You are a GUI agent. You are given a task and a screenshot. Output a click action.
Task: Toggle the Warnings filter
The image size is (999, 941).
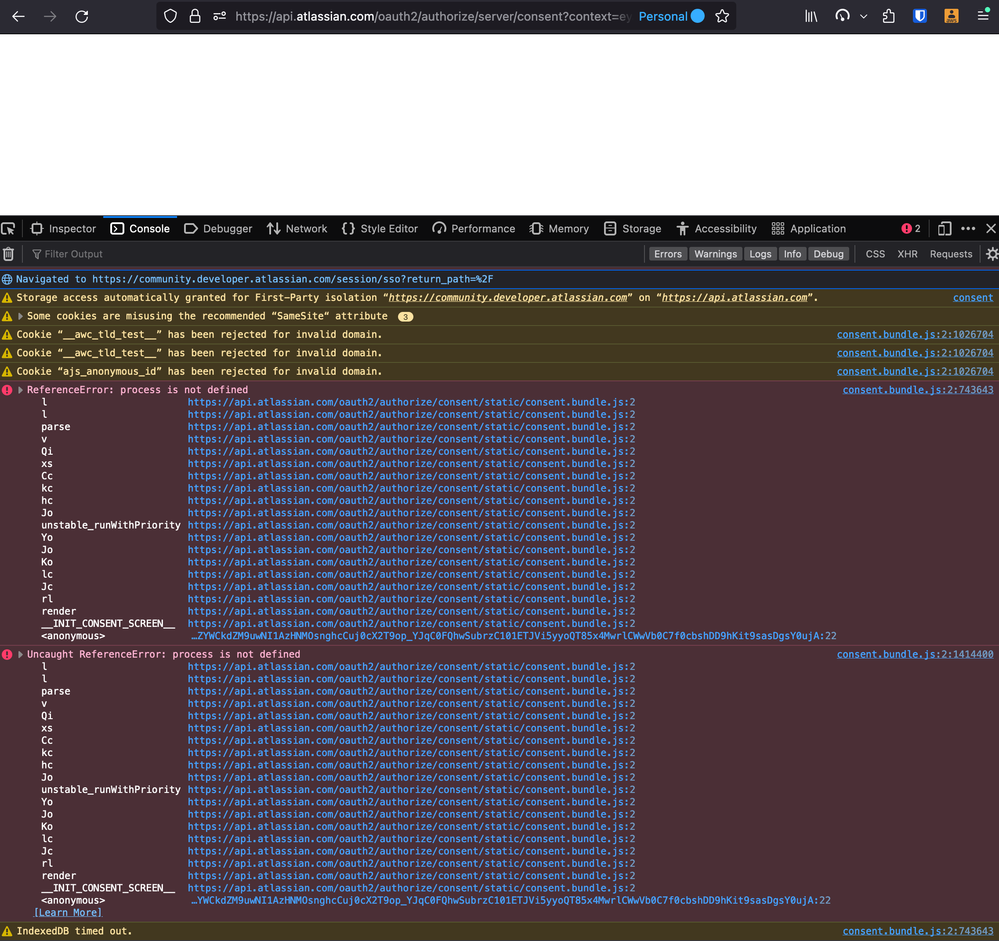tap(715, 254)
